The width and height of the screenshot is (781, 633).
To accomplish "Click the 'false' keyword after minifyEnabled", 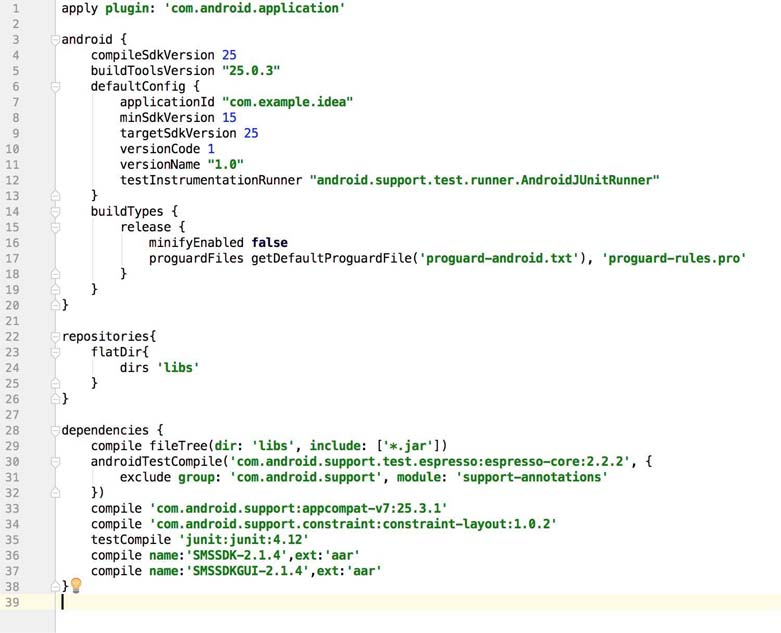I will pos(269,243).
